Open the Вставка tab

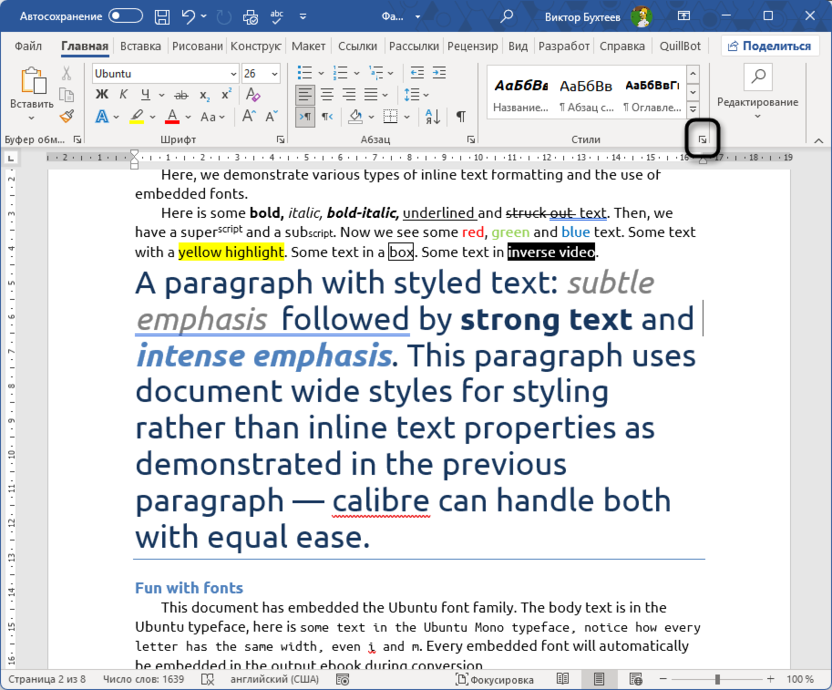point(140,46)
